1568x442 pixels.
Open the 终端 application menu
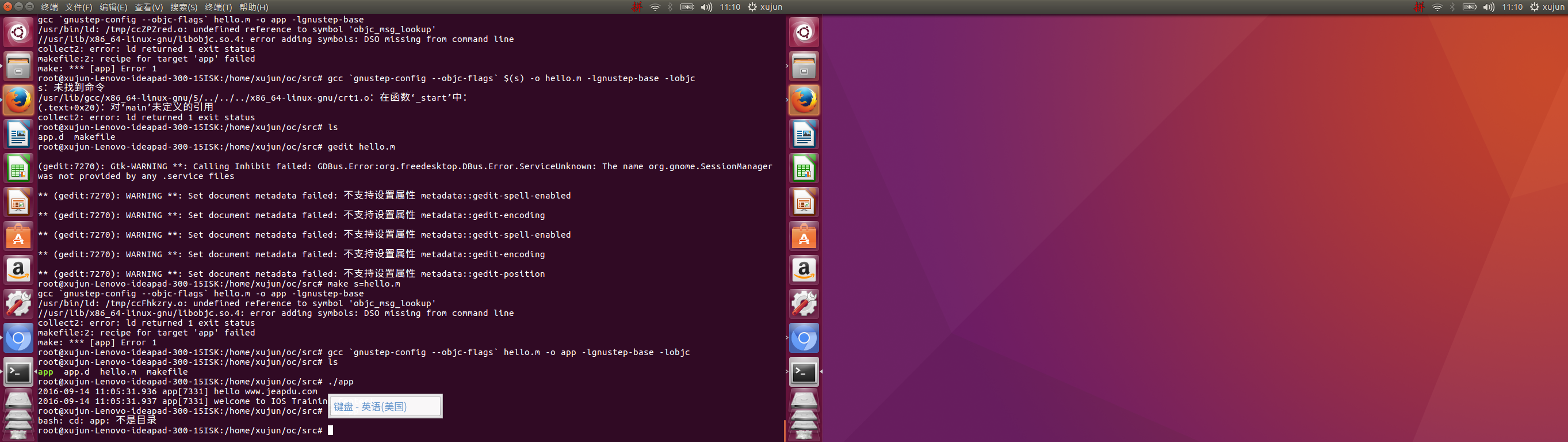tap(49, 7)
